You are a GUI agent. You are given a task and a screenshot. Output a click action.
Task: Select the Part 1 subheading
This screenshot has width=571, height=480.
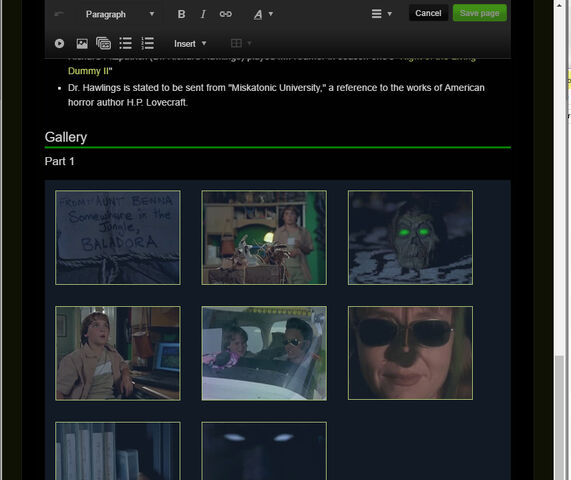point(60,161)
